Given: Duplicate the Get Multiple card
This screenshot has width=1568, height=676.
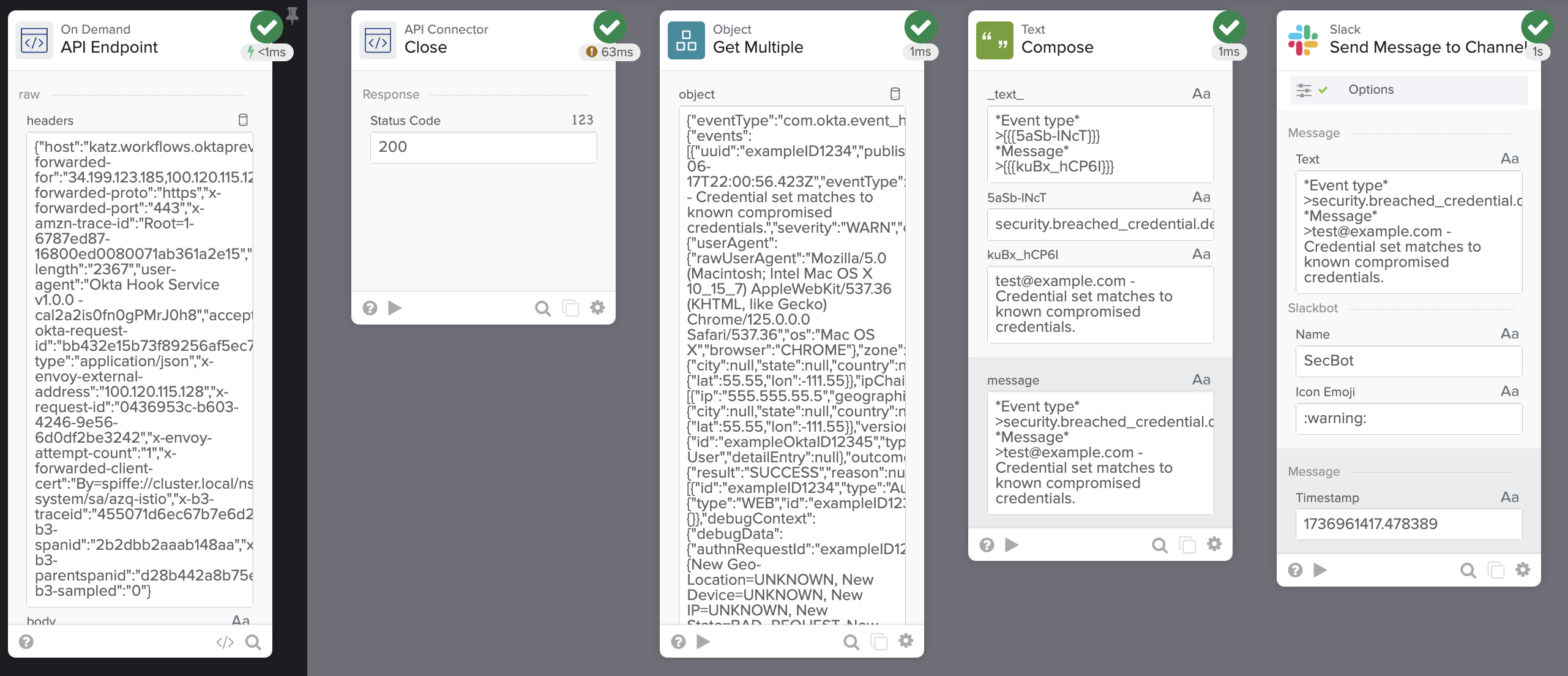Looking at the screenshot, I should (x=879, y=642).
